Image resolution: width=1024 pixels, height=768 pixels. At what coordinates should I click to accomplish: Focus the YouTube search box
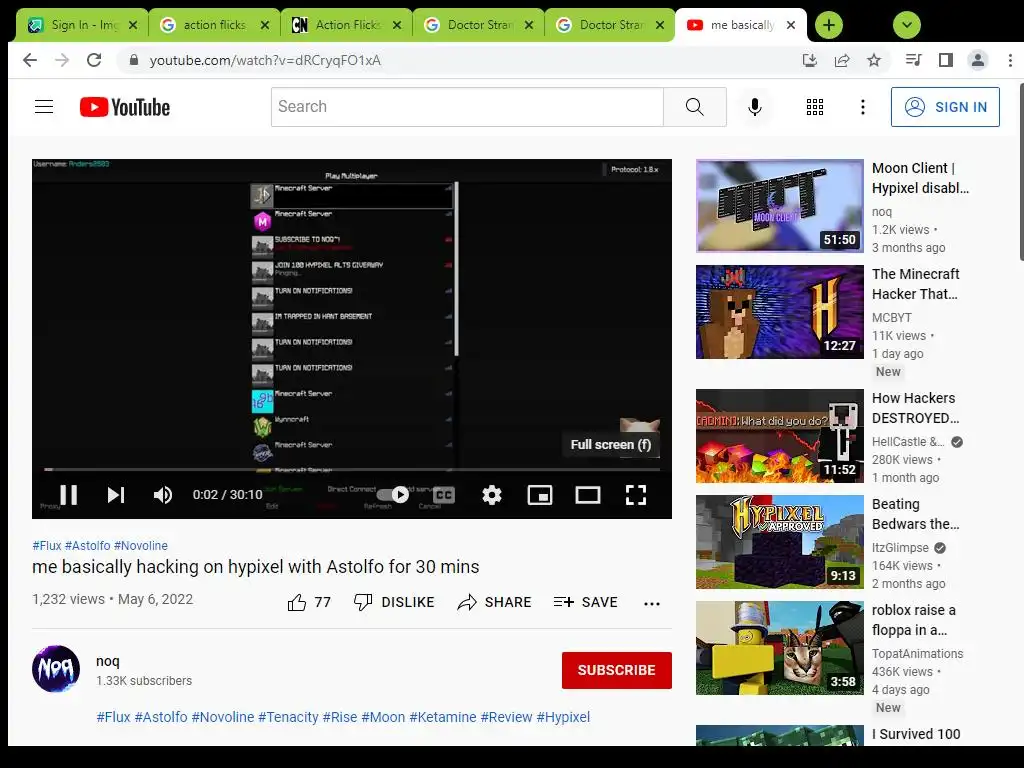(x=468, y=106)
